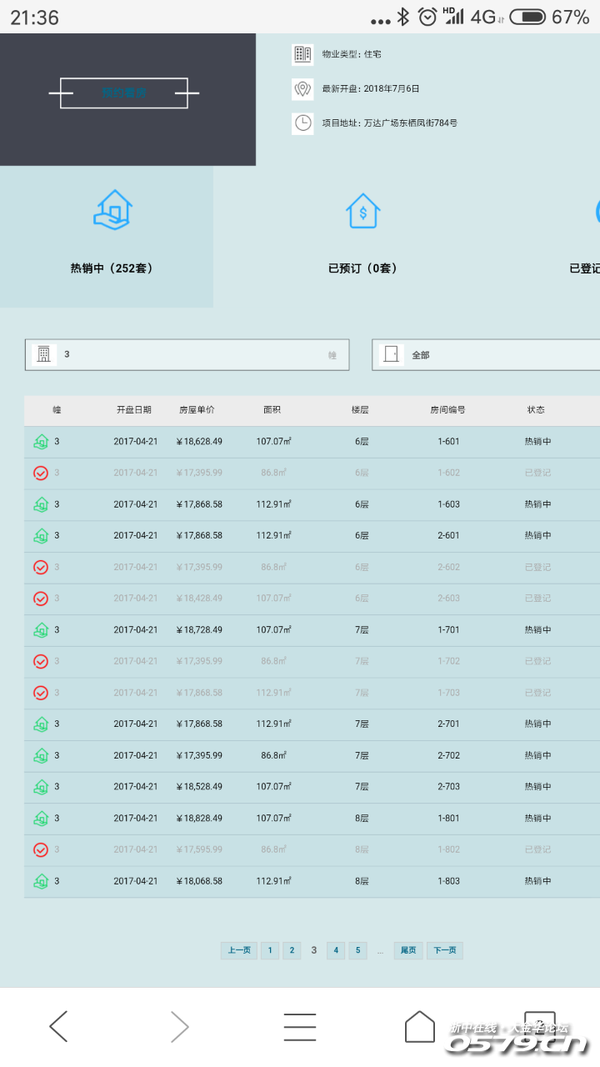Screen dimensions: 600x1067
Task: Jump to page 5 in pagination
Action: click(358, 950)
